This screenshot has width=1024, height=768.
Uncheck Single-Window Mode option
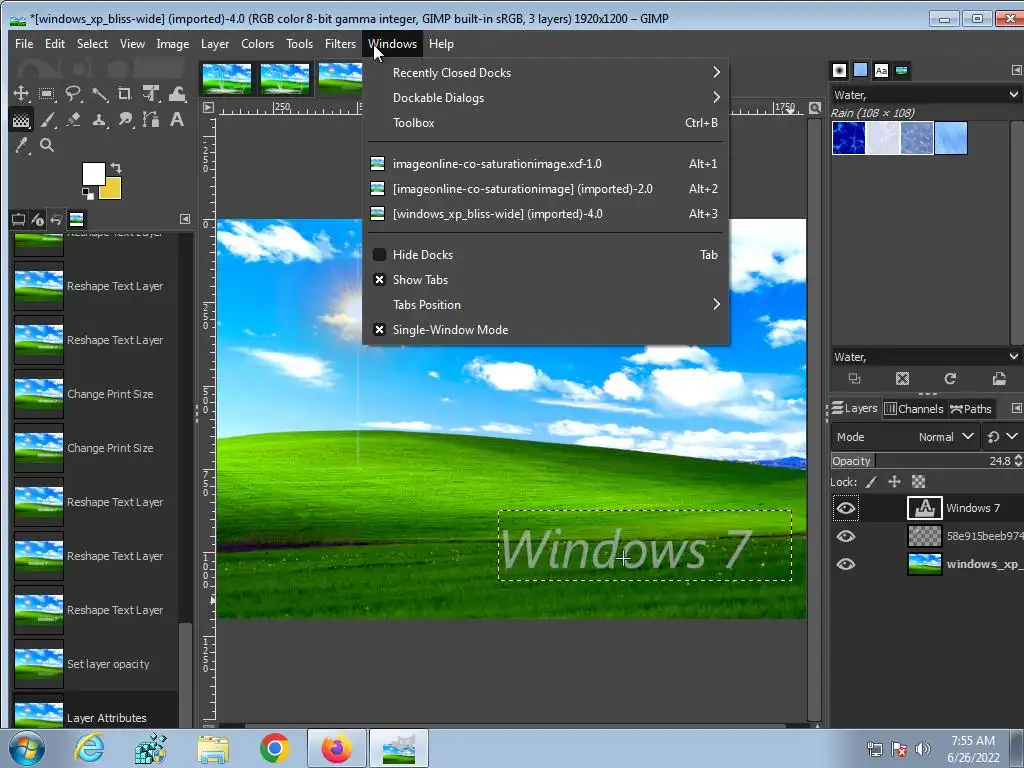[379, 330]
